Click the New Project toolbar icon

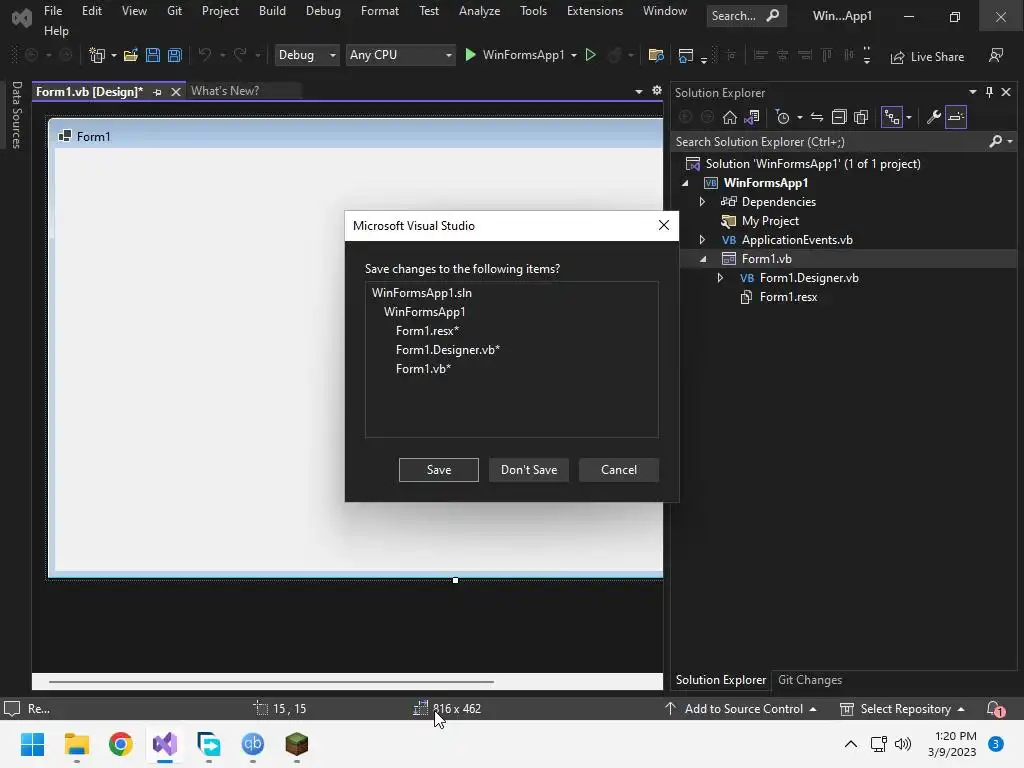[97, 56]
